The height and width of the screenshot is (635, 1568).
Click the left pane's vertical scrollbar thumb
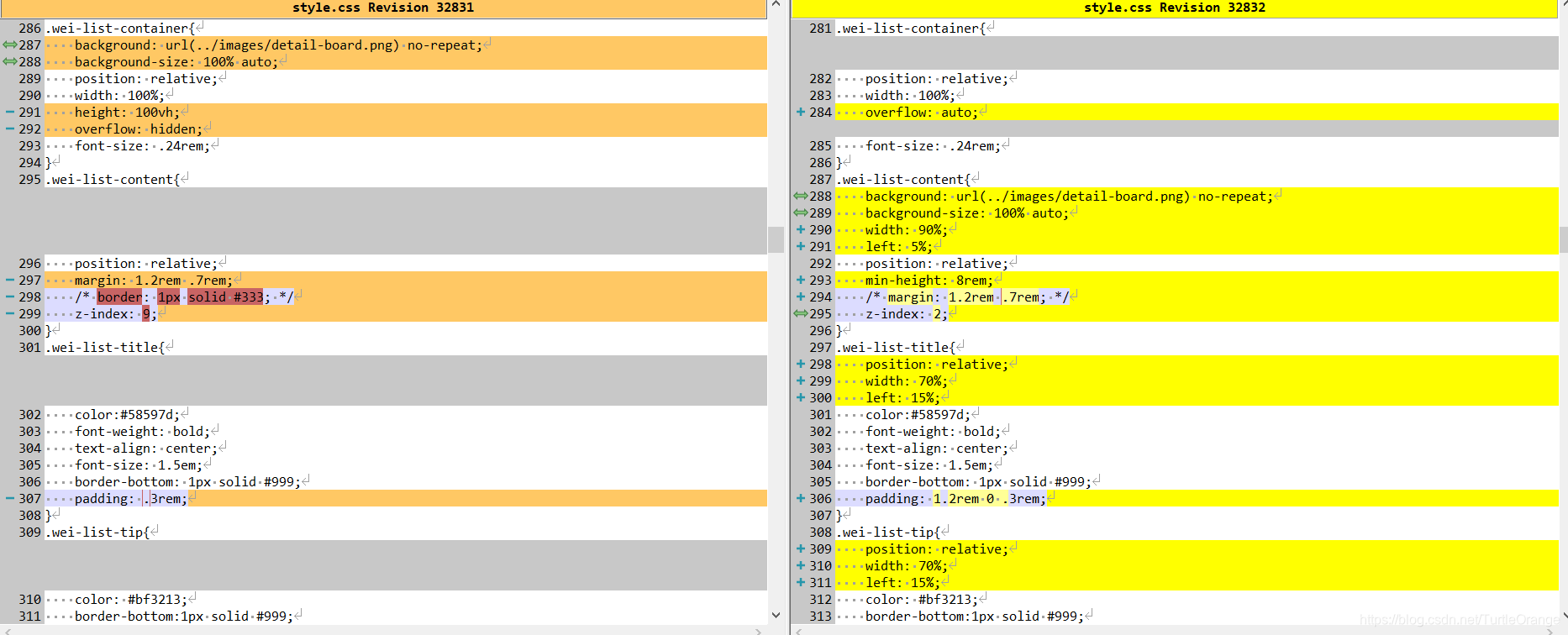pyautogui.click(x=776, y=239)
